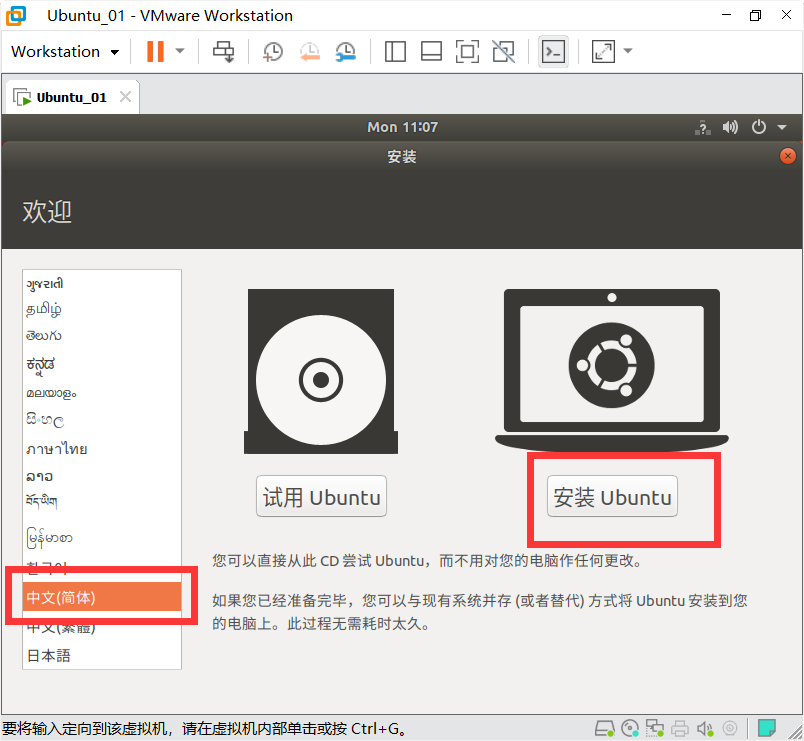Open the network status indicator

703,127
